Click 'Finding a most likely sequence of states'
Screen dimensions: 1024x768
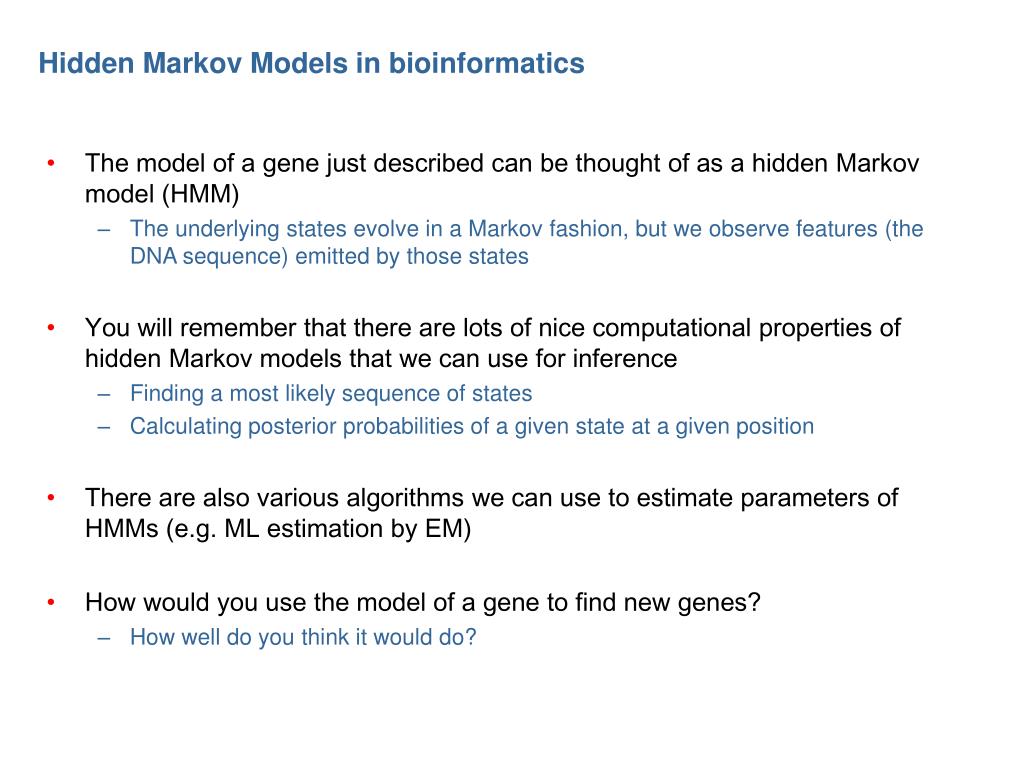tap(331, 393)
